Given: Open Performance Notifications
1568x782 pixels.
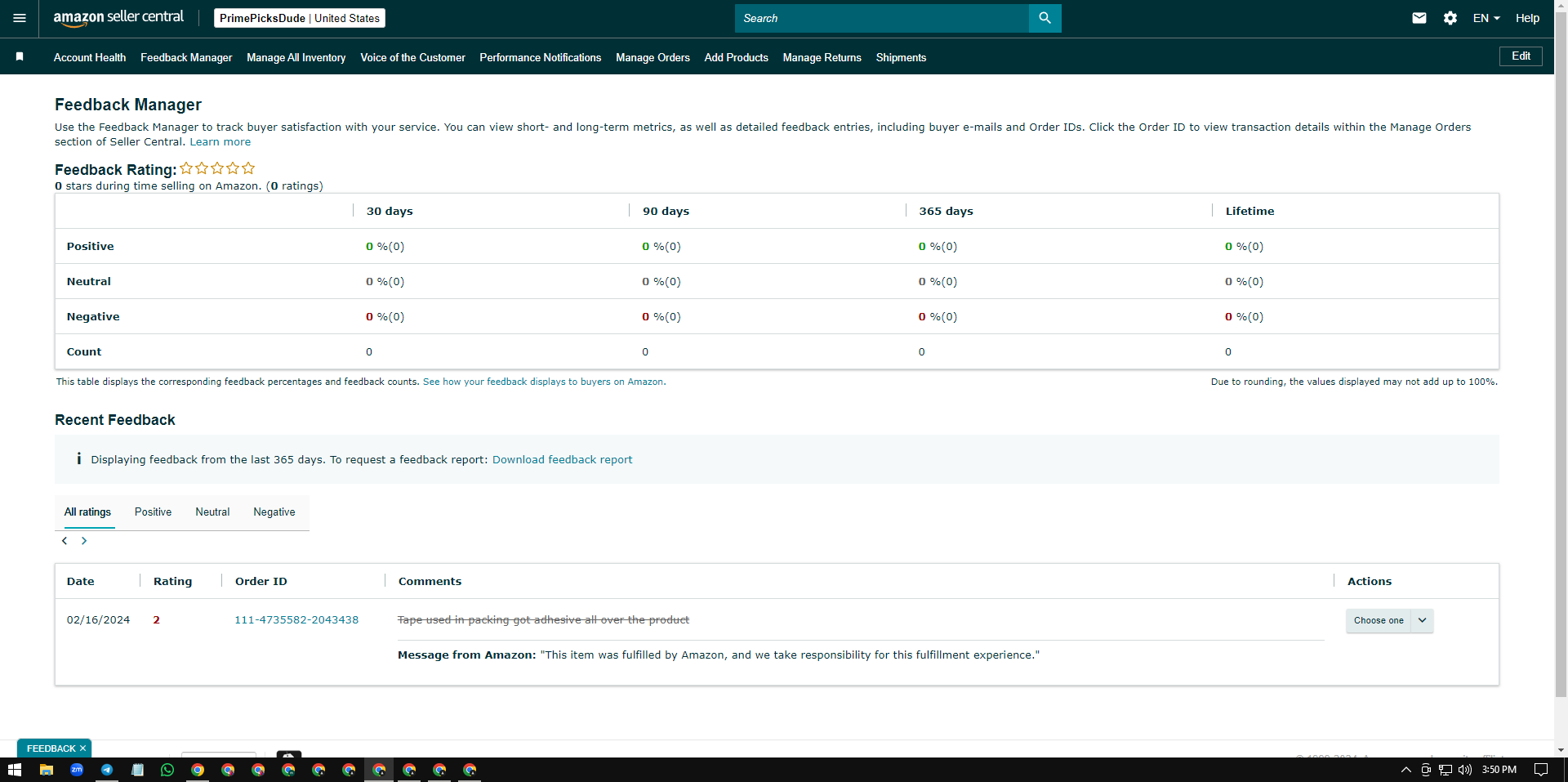Looking at the screenshot, I should click(x=541, y=57).
